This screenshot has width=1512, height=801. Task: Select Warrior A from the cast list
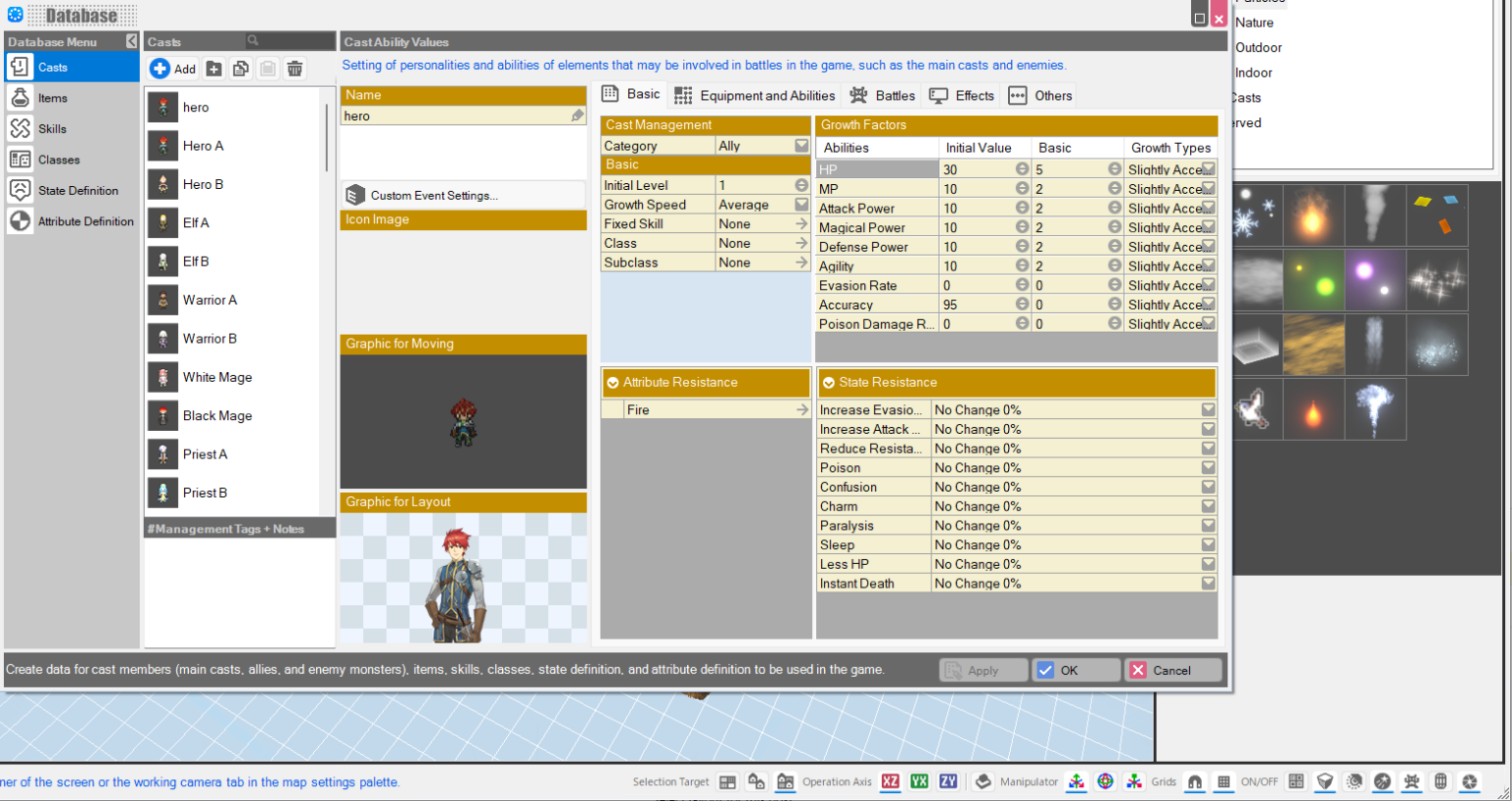(x=212, y=300)
